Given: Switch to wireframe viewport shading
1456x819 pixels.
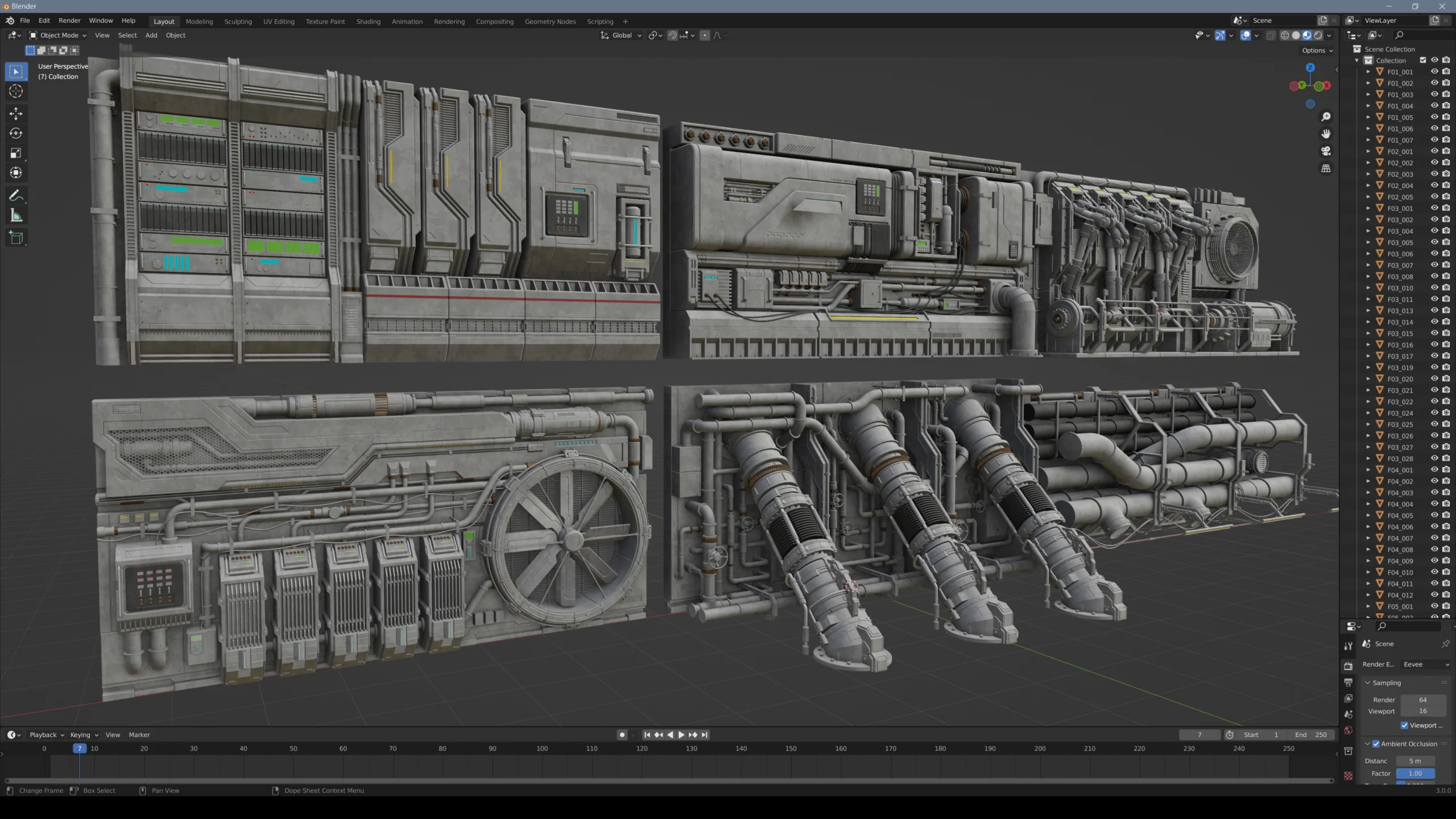Looking at the screenshot, I should click(x=1285, y=35).
